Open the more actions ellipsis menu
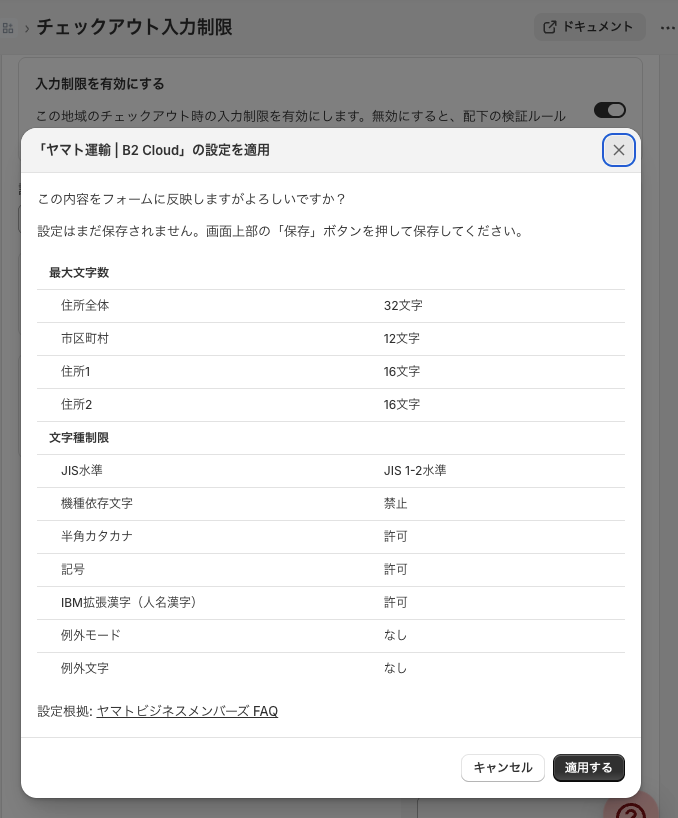The image size is (678, 818). (x=668, y=27)
